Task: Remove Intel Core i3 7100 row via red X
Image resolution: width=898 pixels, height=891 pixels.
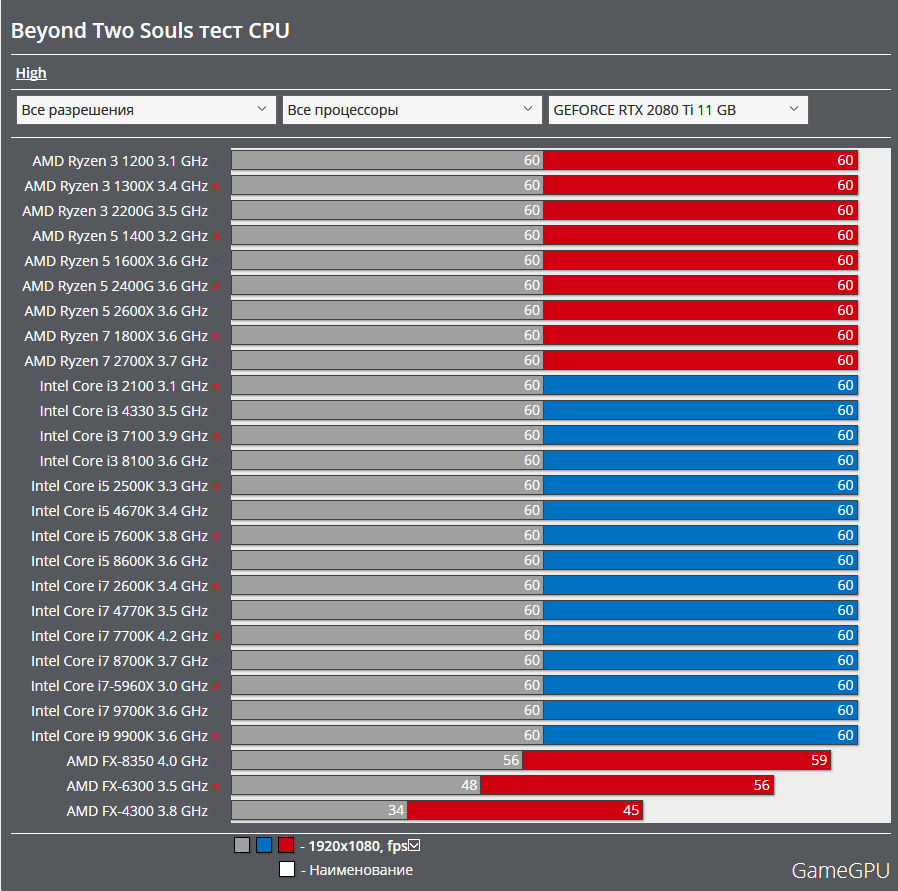Action: pyautogui.click(x=216, y=437)
